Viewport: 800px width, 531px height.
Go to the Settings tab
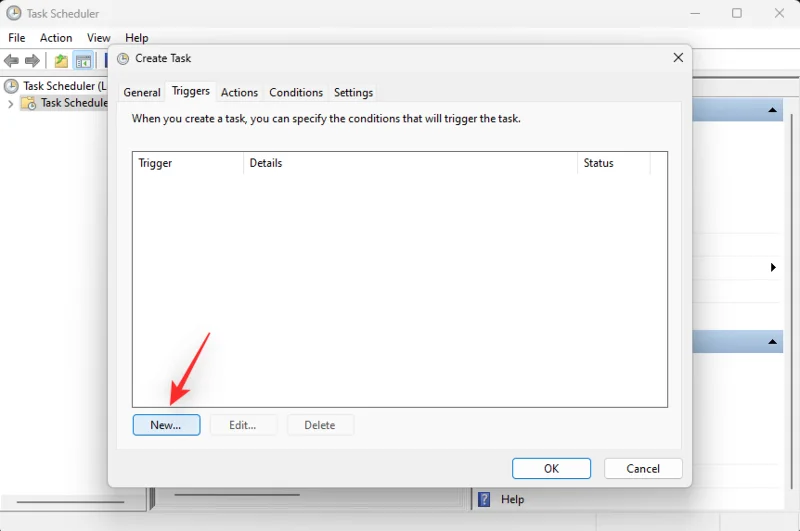point(353,92)
